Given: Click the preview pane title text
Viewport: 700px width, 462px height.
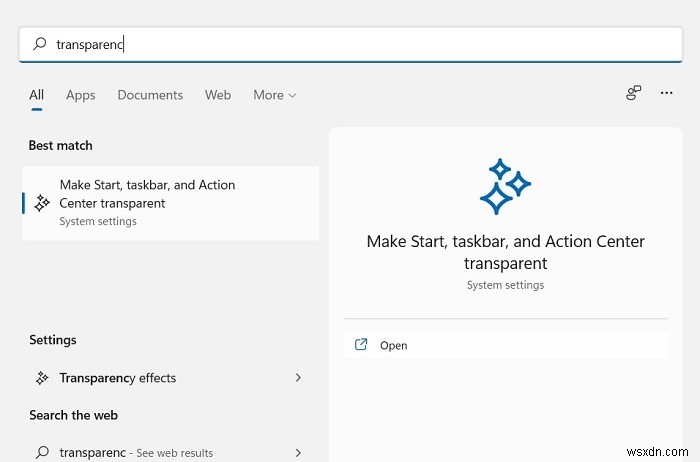Looking at the screenshot, I should pos(505,252).
